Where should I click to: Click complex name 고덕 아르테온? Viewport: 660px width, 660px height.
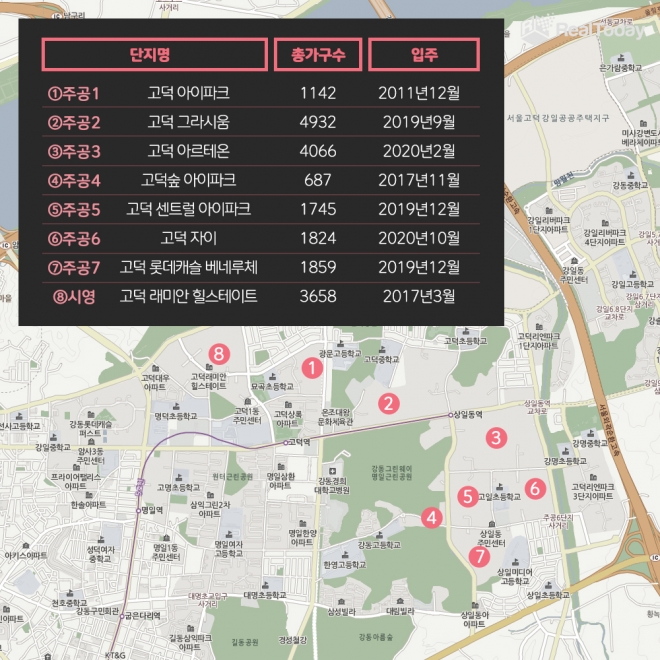(x=189, y=151)
